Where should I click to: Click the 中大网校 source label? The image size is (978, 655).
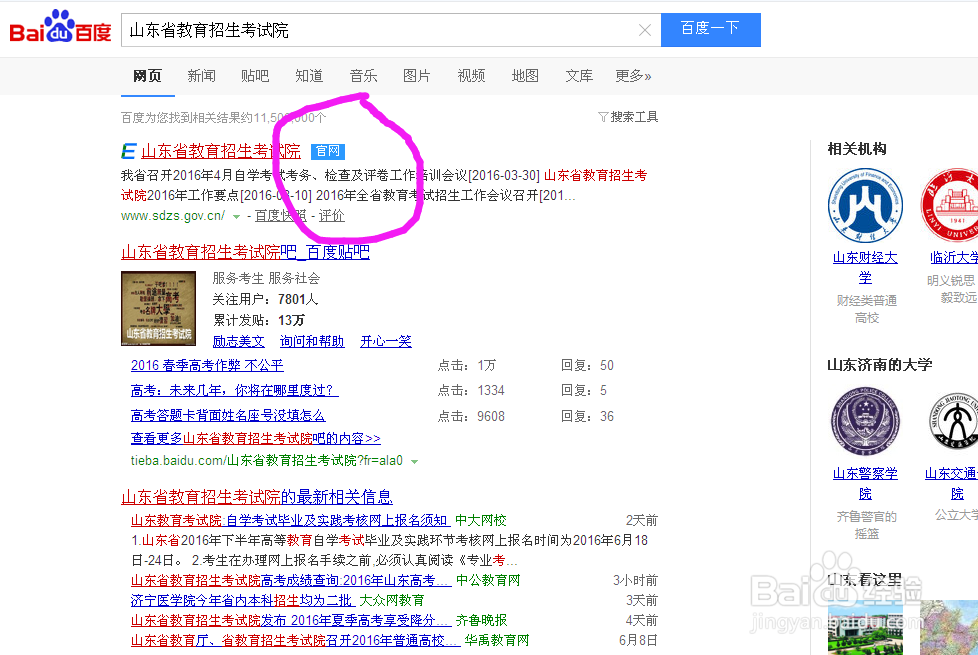coord(481,520)
